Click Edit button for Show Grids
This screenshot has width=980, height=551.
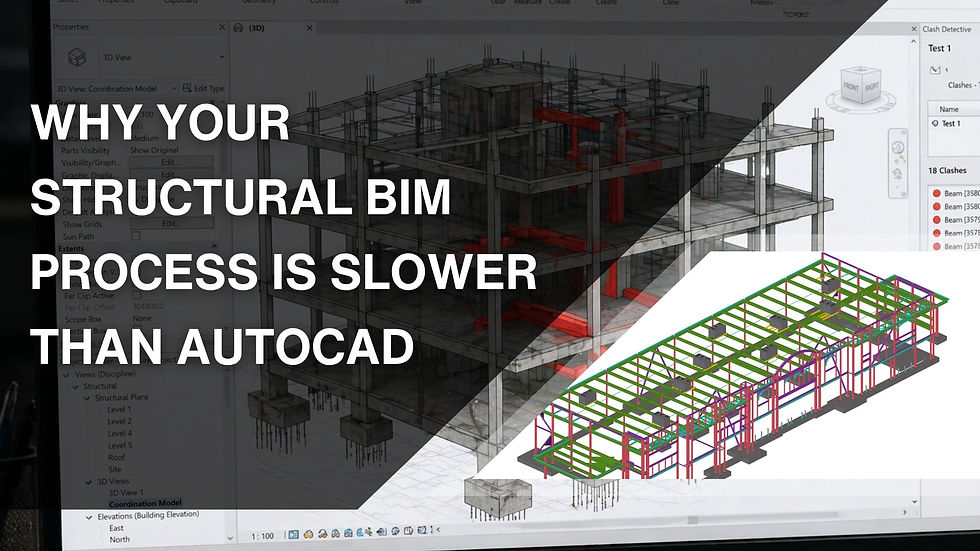(x=171, y=223)
